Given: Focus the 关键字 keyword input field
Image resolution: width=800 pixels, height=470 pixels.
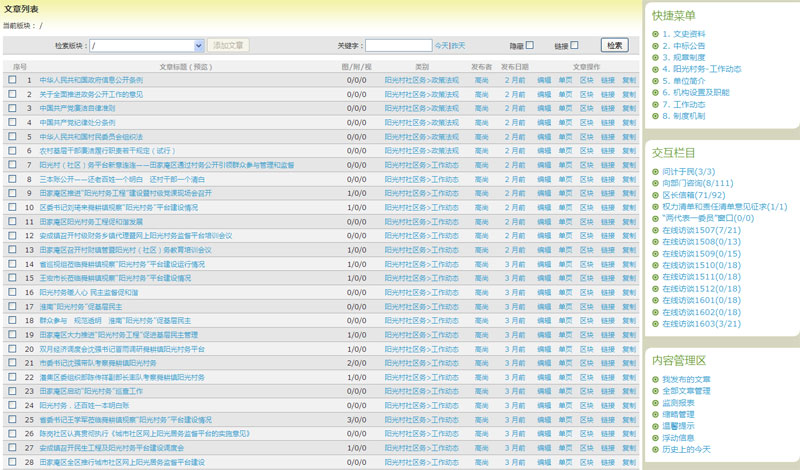Looking at the screenshot, I should (398, 46).
